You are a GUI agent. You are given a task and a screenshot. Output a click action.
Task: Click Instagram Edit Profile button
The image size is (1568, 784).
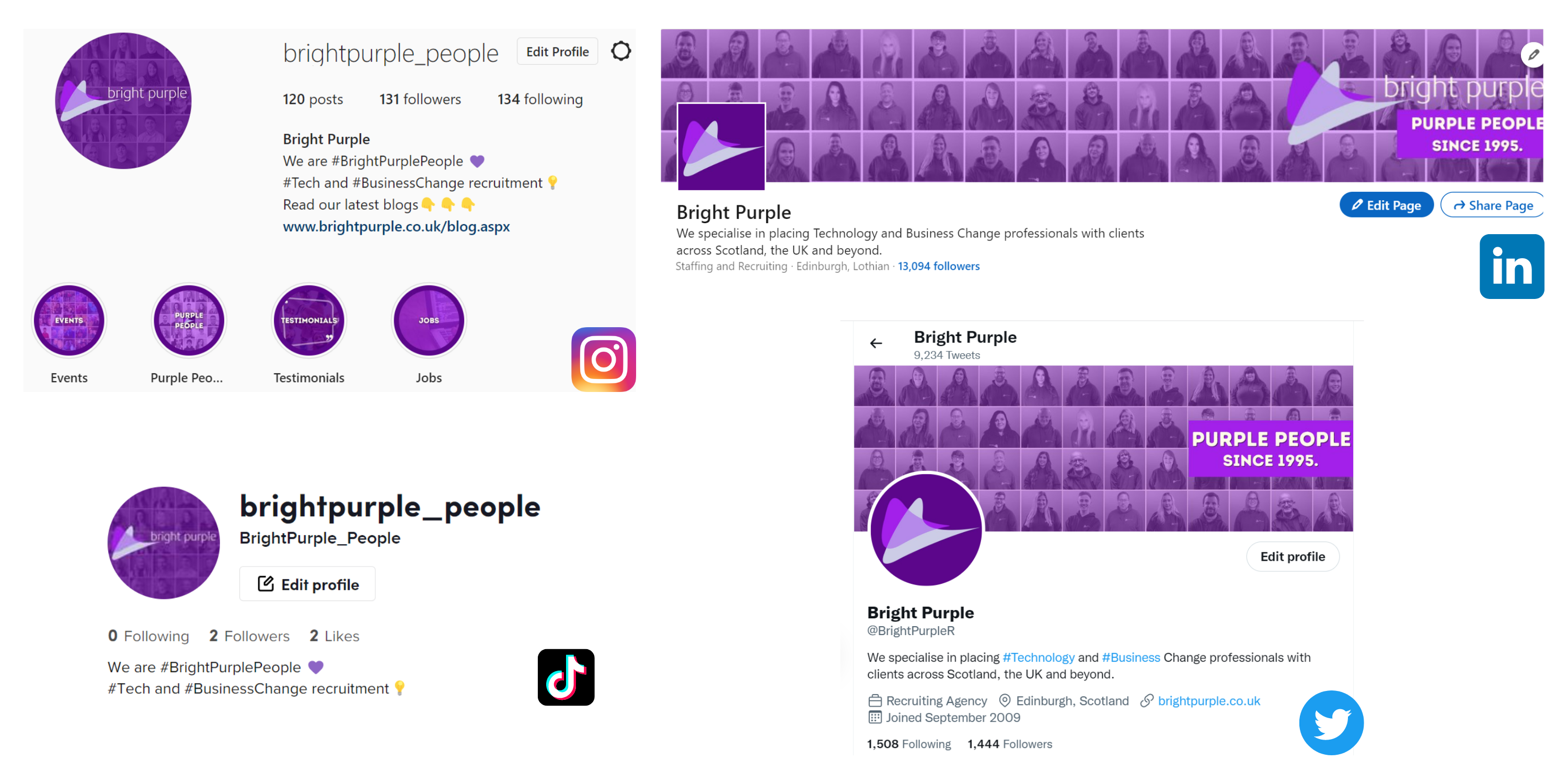click(557, 52)
